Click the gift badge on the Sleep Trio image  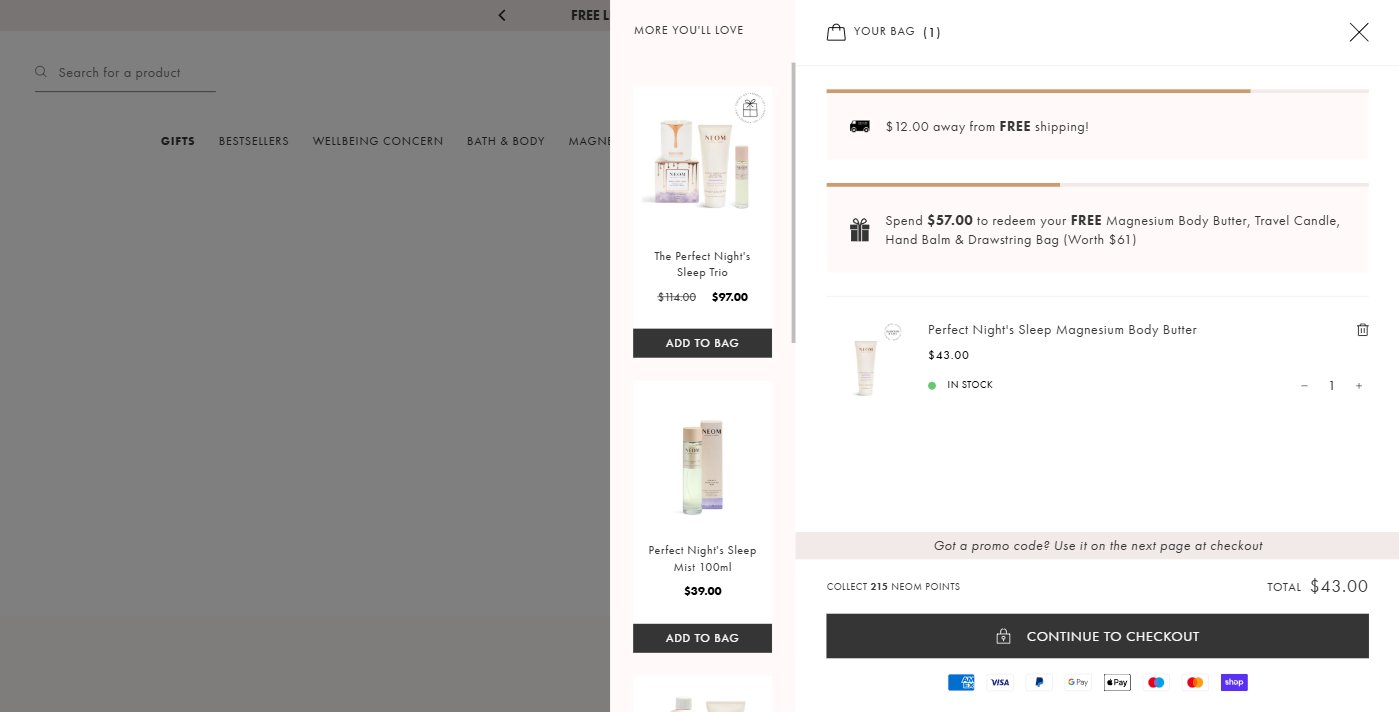[750, 108]
